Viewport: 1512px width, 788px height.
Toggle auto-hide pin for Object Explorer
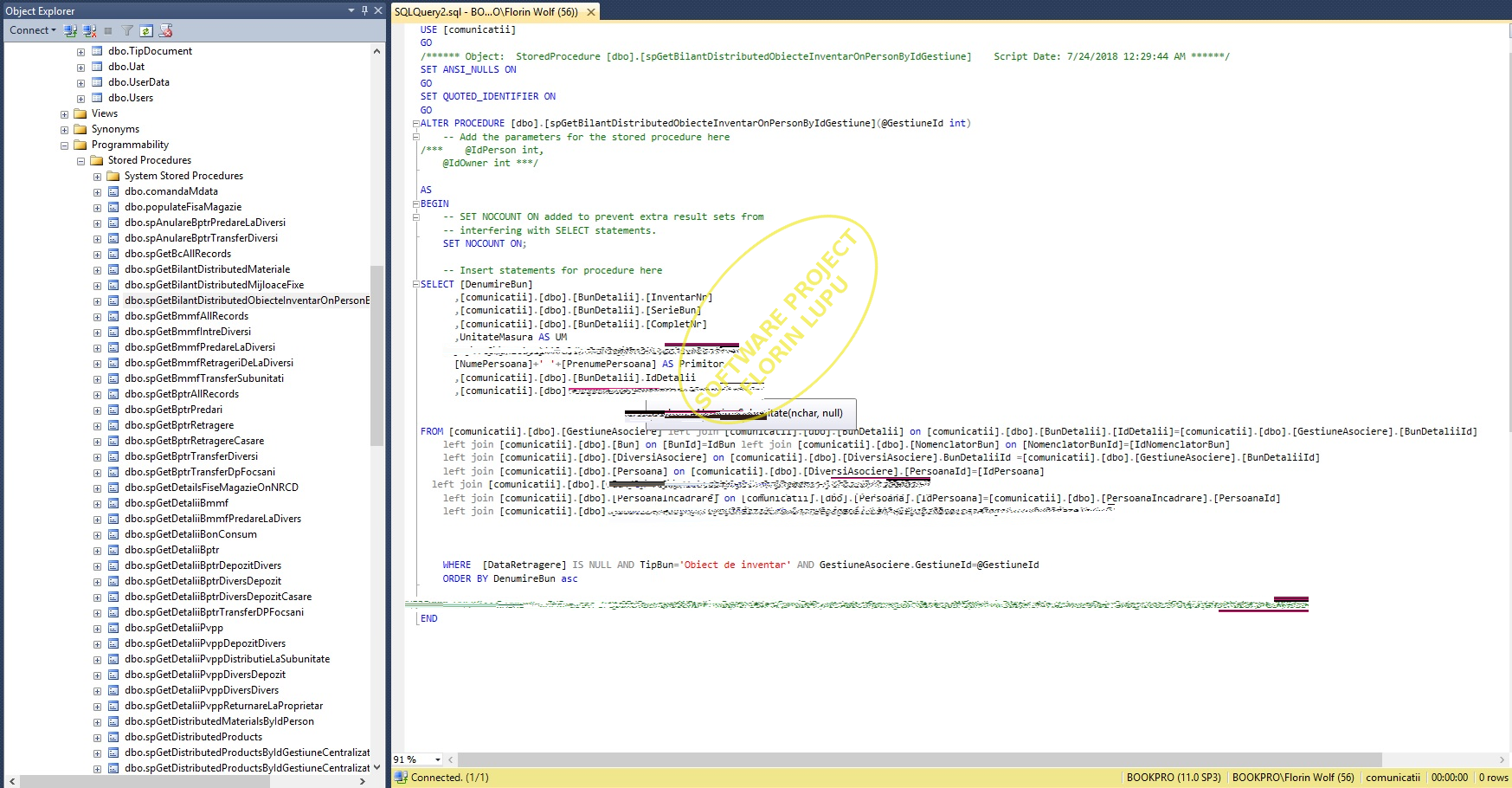click(x=364, y=10)
